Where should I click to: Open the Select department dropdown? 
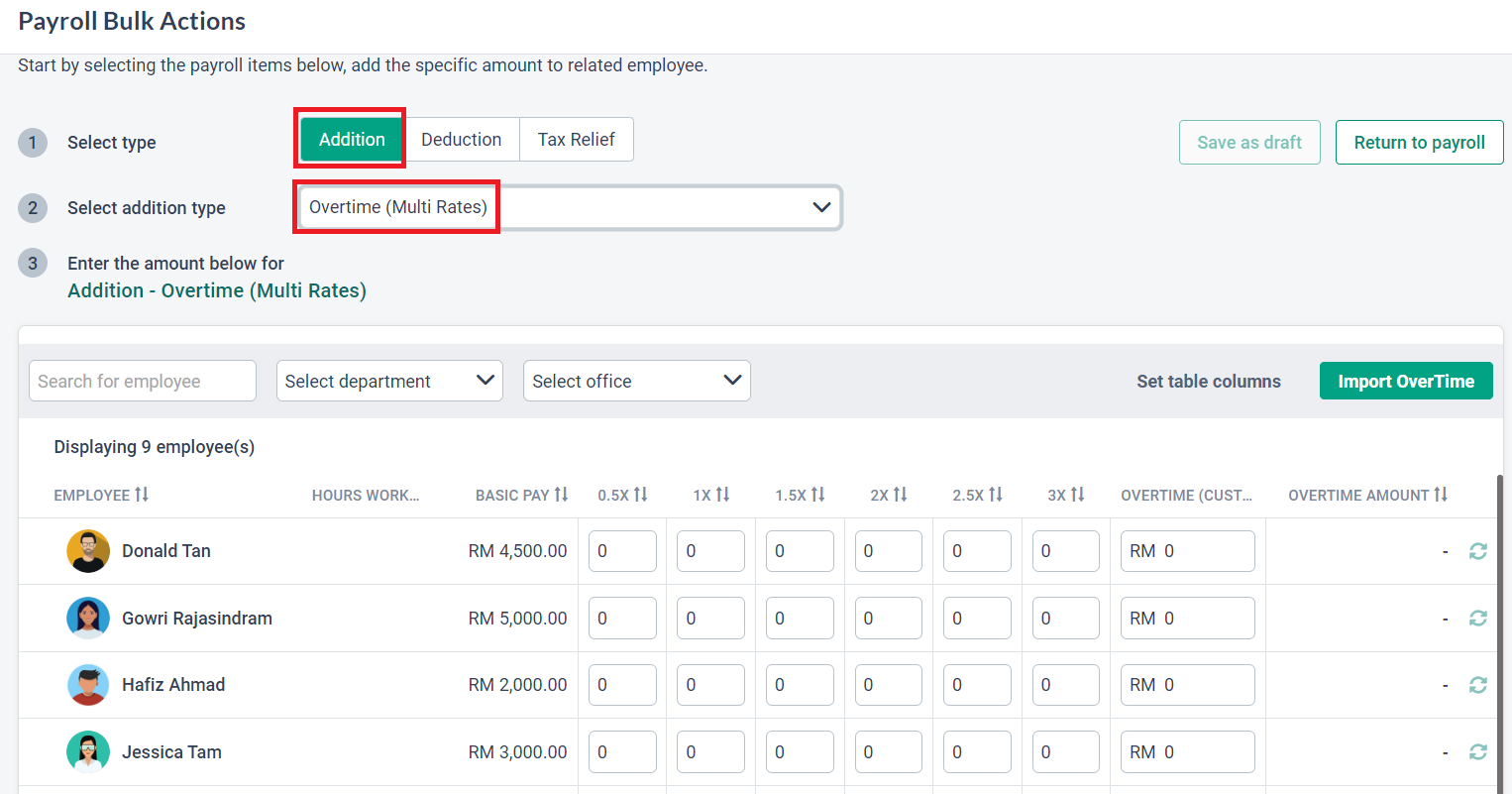click(x=389, y=382)
